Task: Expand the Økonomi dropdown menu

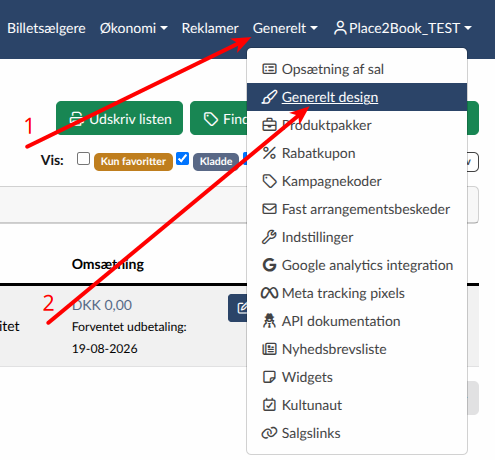Action: pos(134,28)
